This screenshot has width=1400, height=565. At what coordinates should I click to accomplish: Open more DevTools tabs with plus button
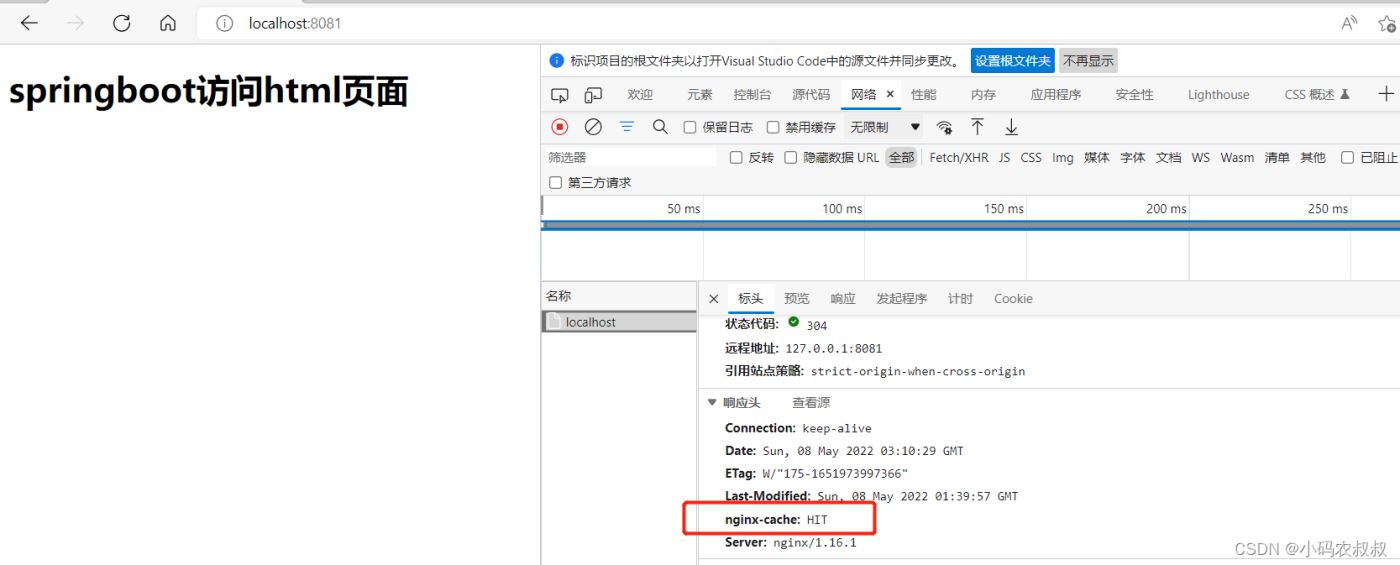pos(1385,94)
